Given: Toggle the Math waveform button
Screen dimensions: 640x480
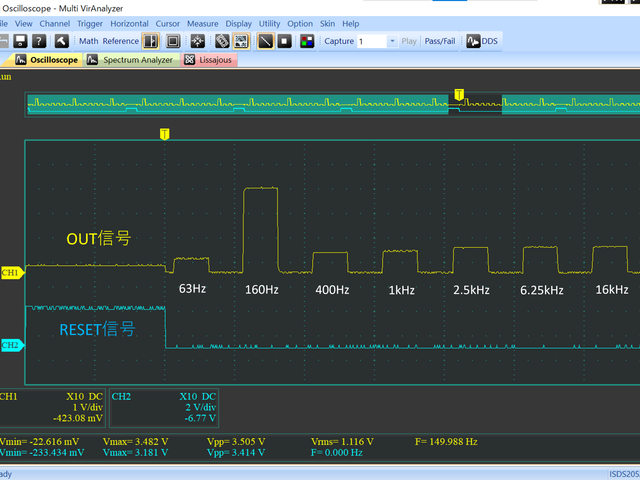Looking at the screenshot, I should point(89,41).
